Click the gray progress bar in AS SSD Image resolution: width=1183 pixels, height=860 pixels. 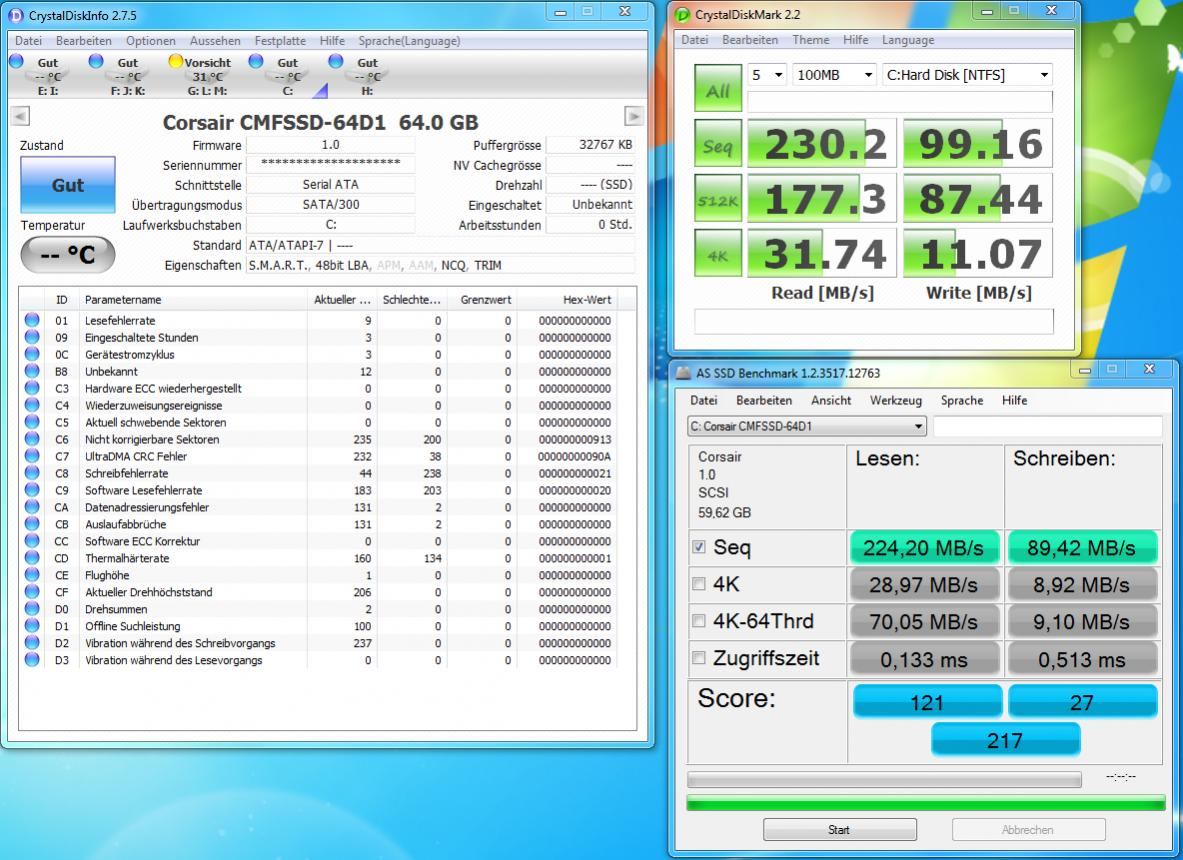pyautogui.click(x=884, y=779)
